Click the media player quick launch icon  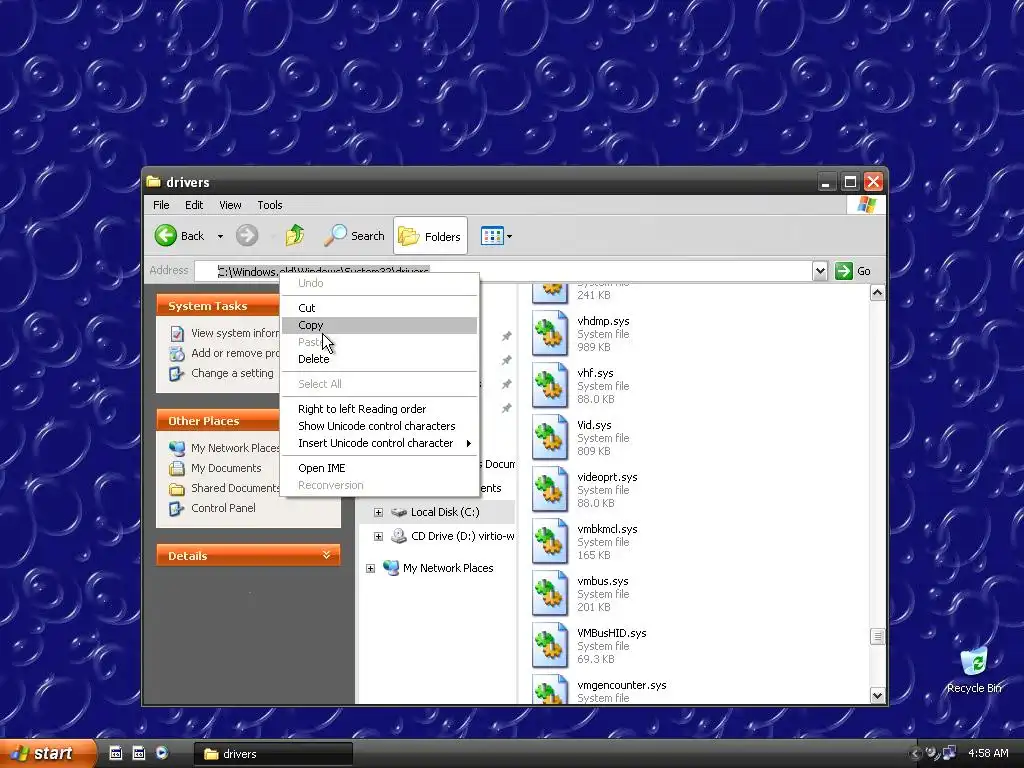pos(162,753)
